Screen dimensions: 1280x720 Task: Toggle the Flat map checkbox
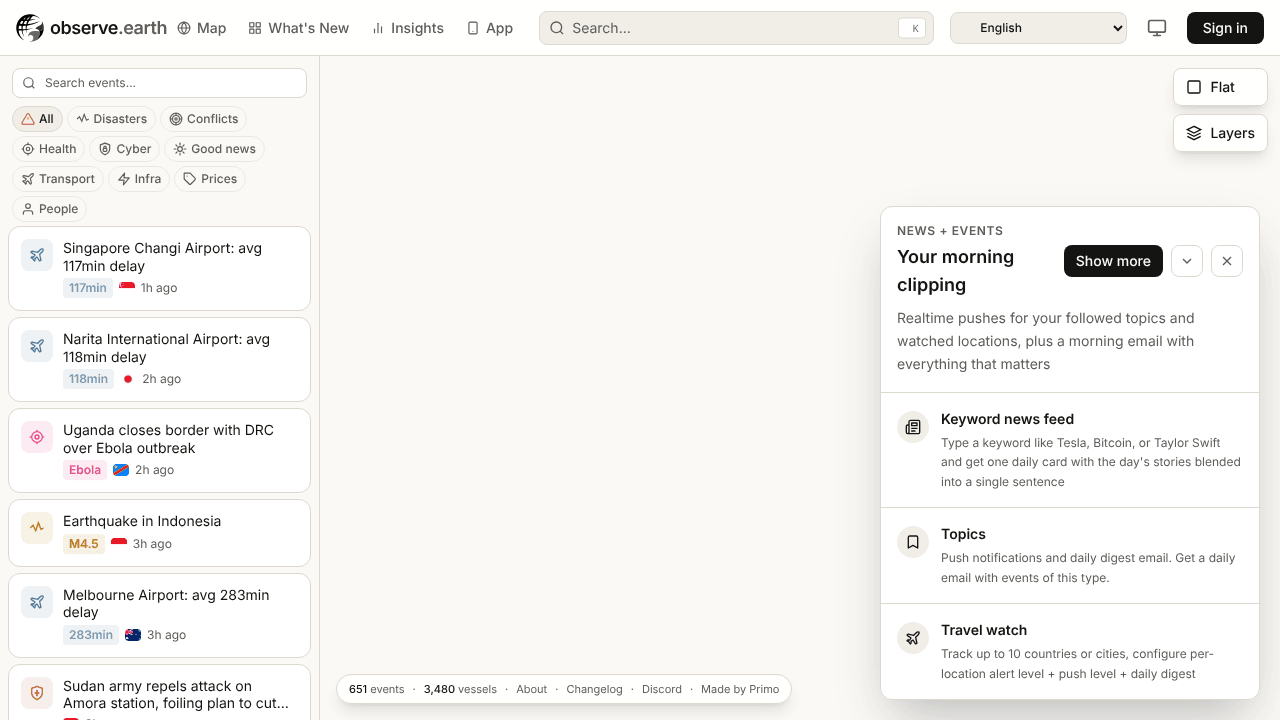1220,87
